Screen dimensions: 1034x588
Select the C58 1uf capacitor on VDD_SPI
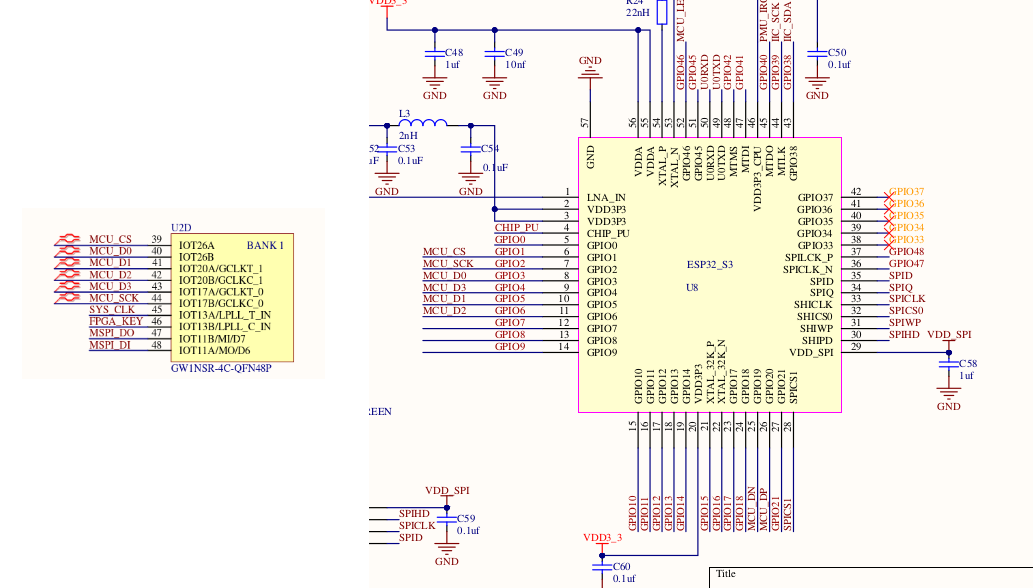coord(949,365)
